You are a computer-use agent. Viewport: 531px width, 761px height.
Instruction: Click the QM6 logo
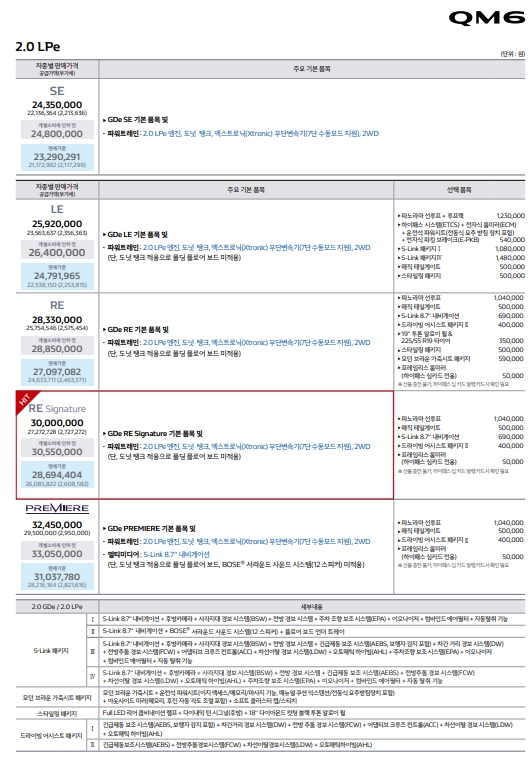pos(486,18)
